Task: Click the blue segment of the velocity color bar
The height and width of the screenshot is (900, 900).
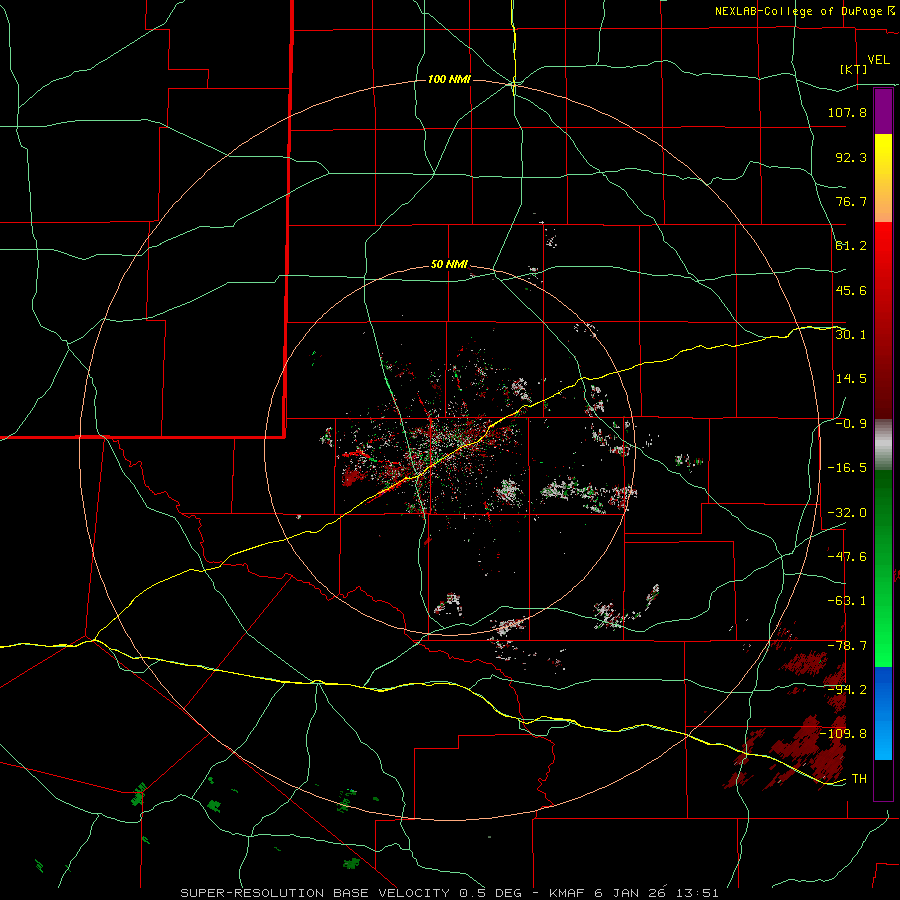Action: click(x=883, y=713)
